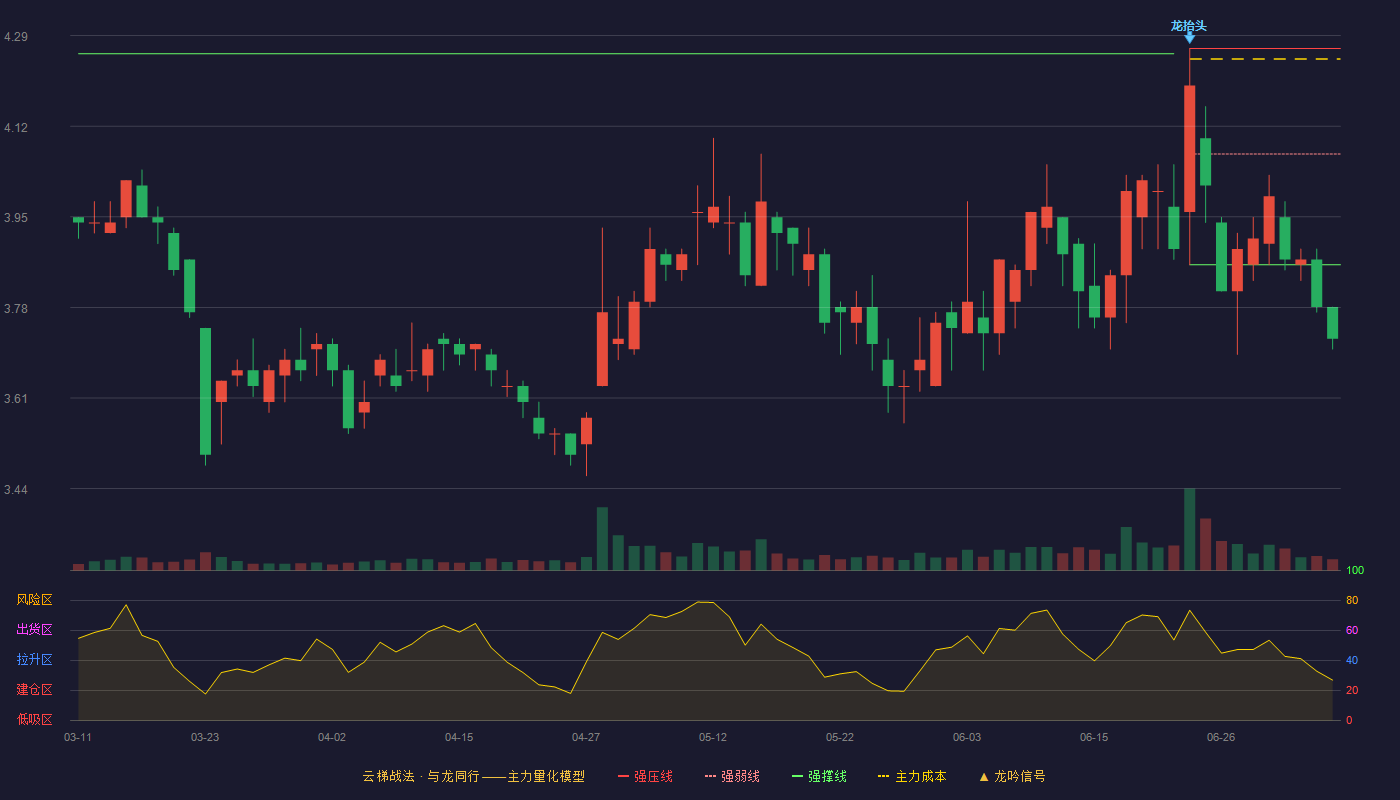
Task: Toggle the 强弱线 legend item
Action: coord(732,776)
